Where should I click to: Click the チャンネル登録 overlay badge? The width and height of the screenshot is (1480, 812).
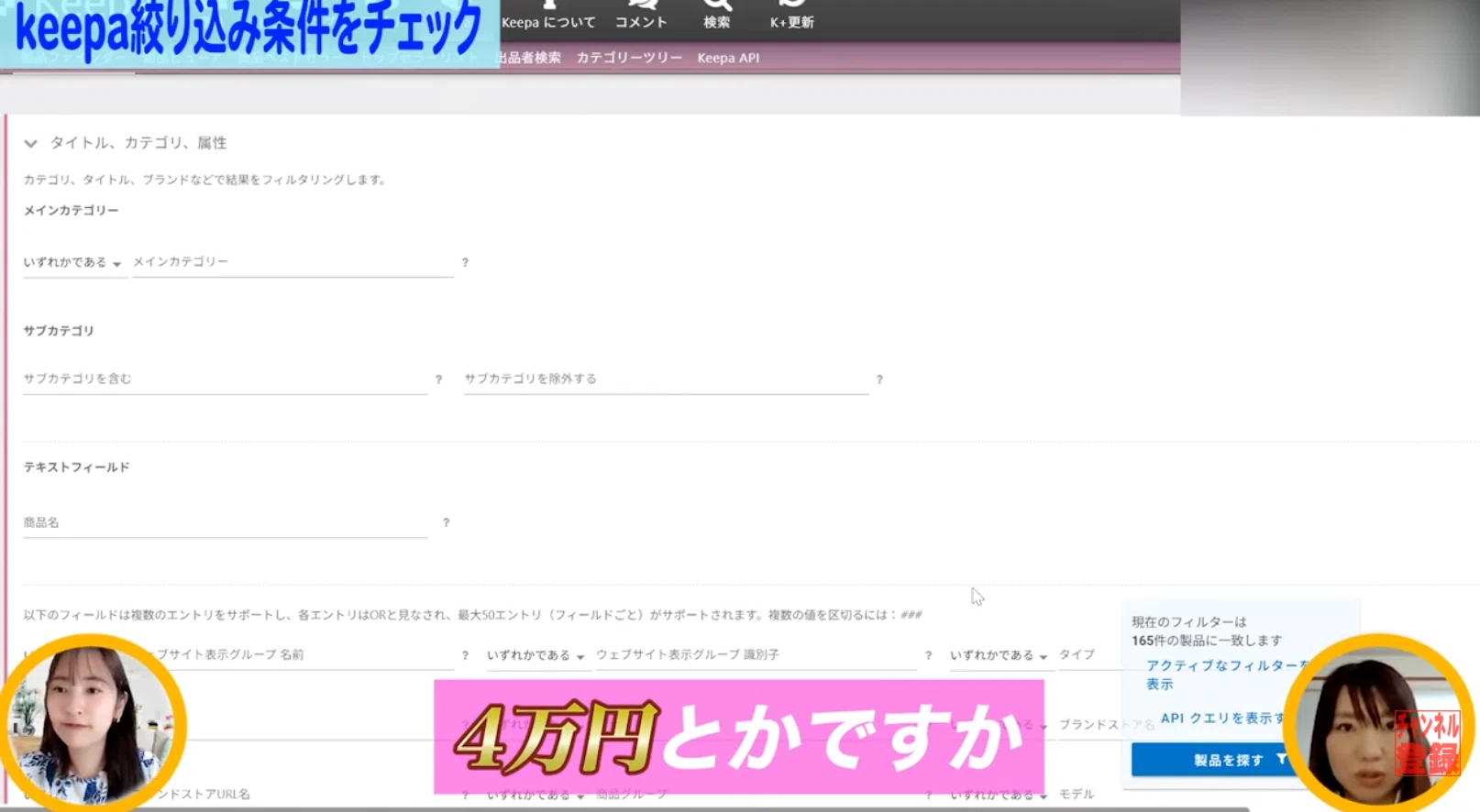click(1428, 742)
